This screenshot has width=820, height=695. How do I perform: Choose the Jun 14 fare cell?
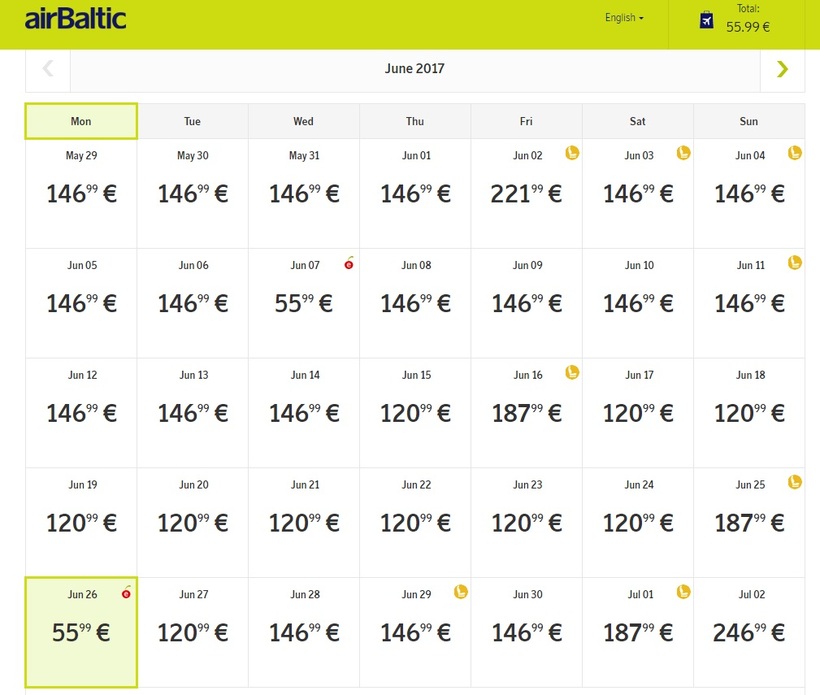click(304, 413)
